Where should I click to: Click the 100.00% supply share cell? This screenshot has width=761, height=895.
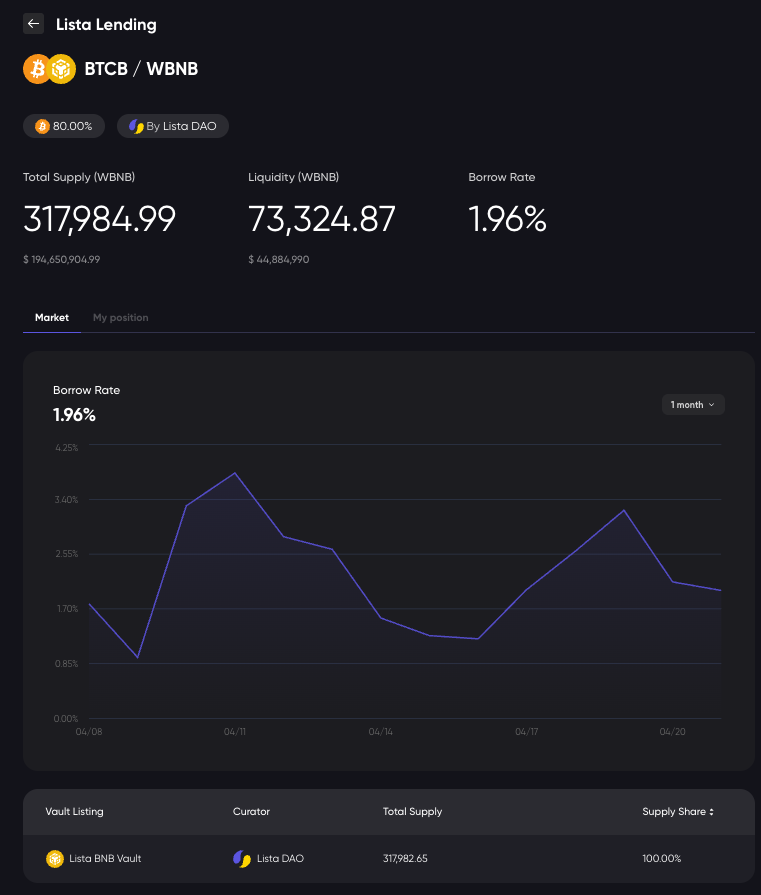tap(662, 858)
